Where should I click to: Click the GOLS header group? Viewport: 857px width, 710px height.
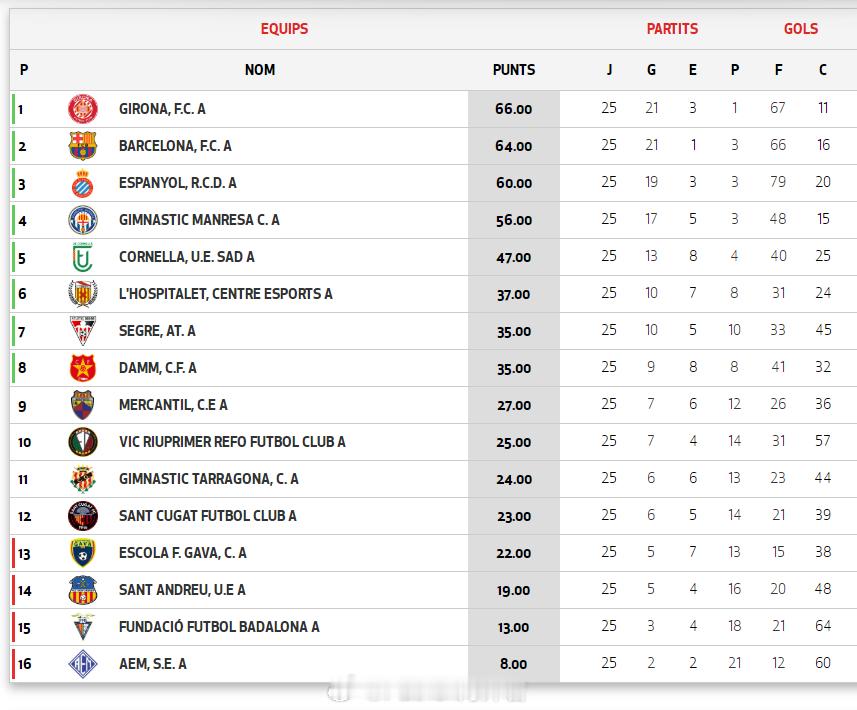point(800,29)
